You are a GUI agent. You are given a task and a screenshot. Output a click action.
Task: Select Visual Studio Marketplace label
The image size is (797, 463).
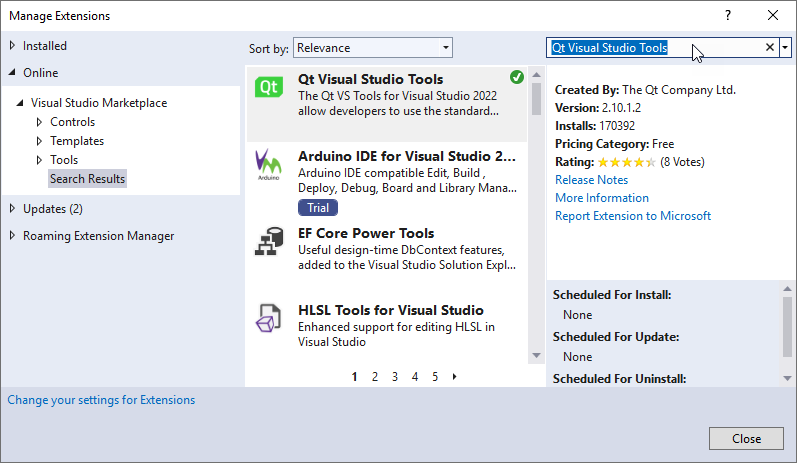[99, 103]
